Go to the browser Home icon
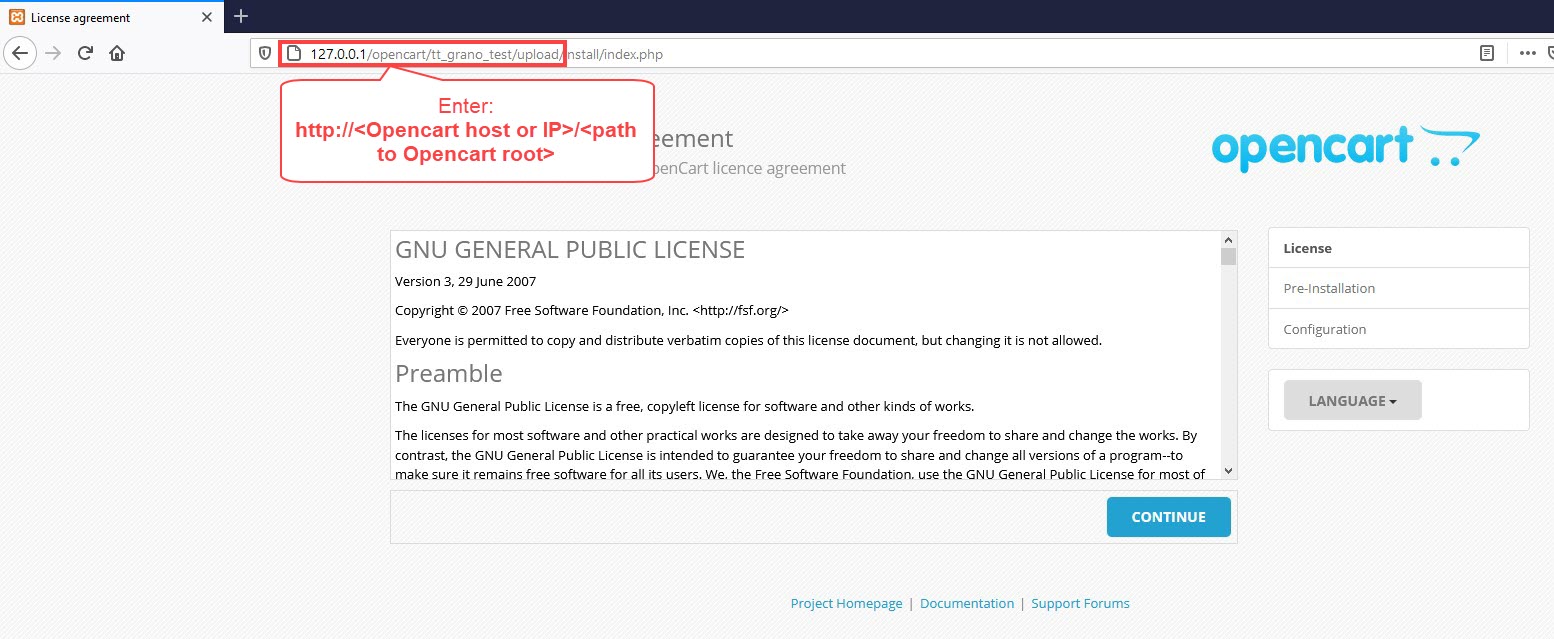 pyautogui.click(x=117, y=53)
